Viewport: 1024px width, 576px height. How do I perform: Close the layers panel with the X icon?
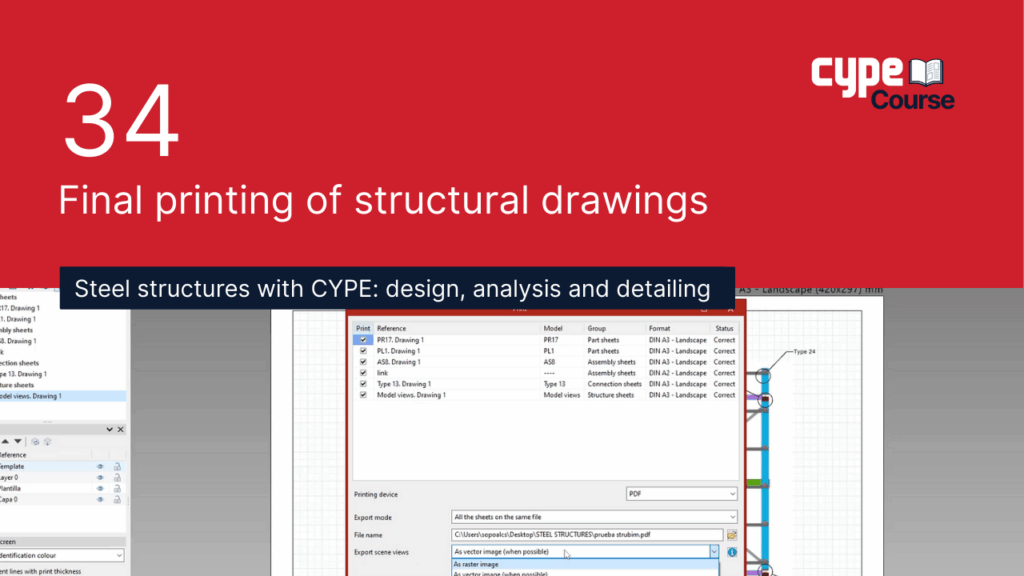tap(121, 429)
